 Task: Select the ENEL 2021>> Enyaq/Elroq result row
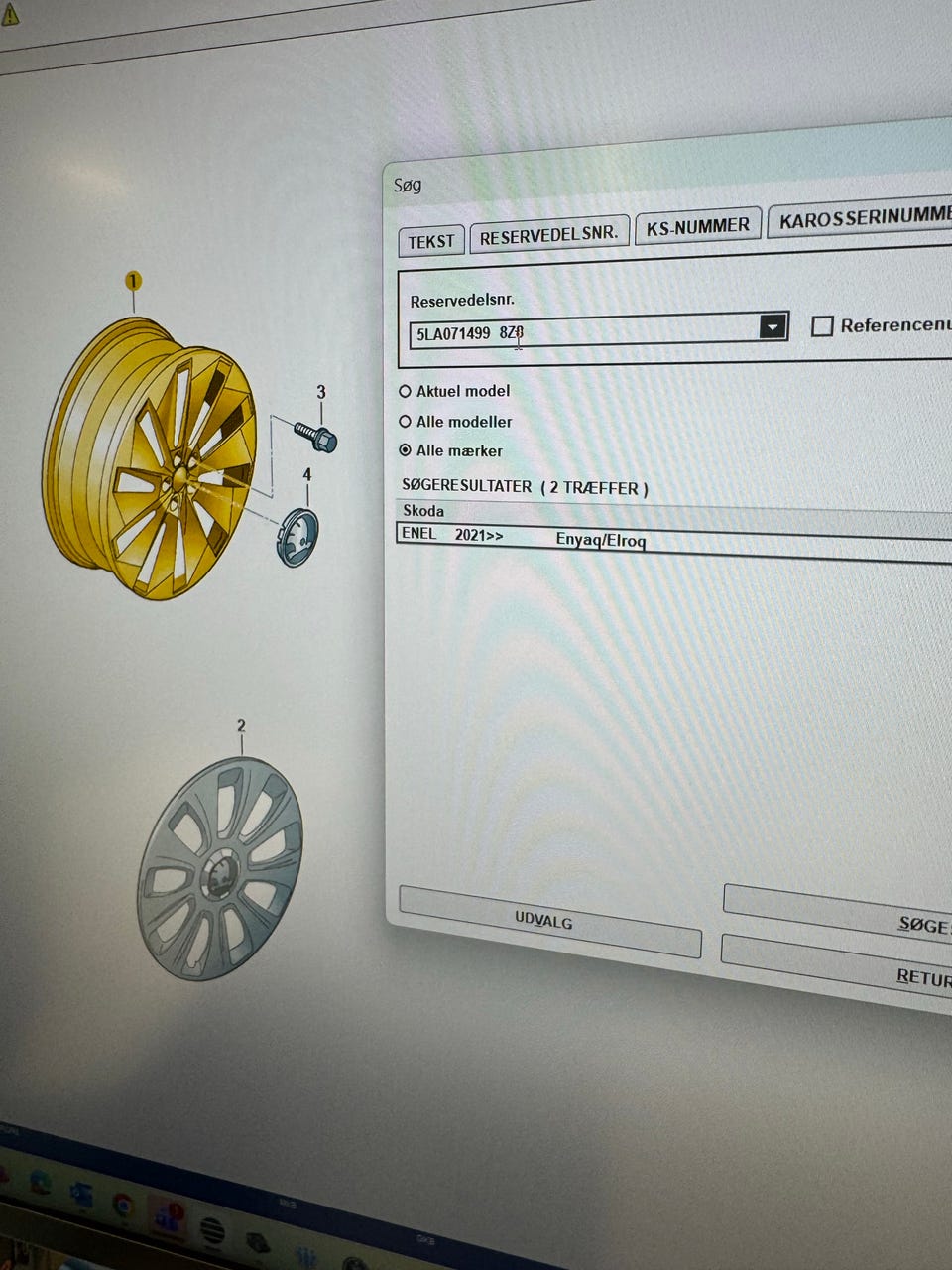tap(674, 542)
